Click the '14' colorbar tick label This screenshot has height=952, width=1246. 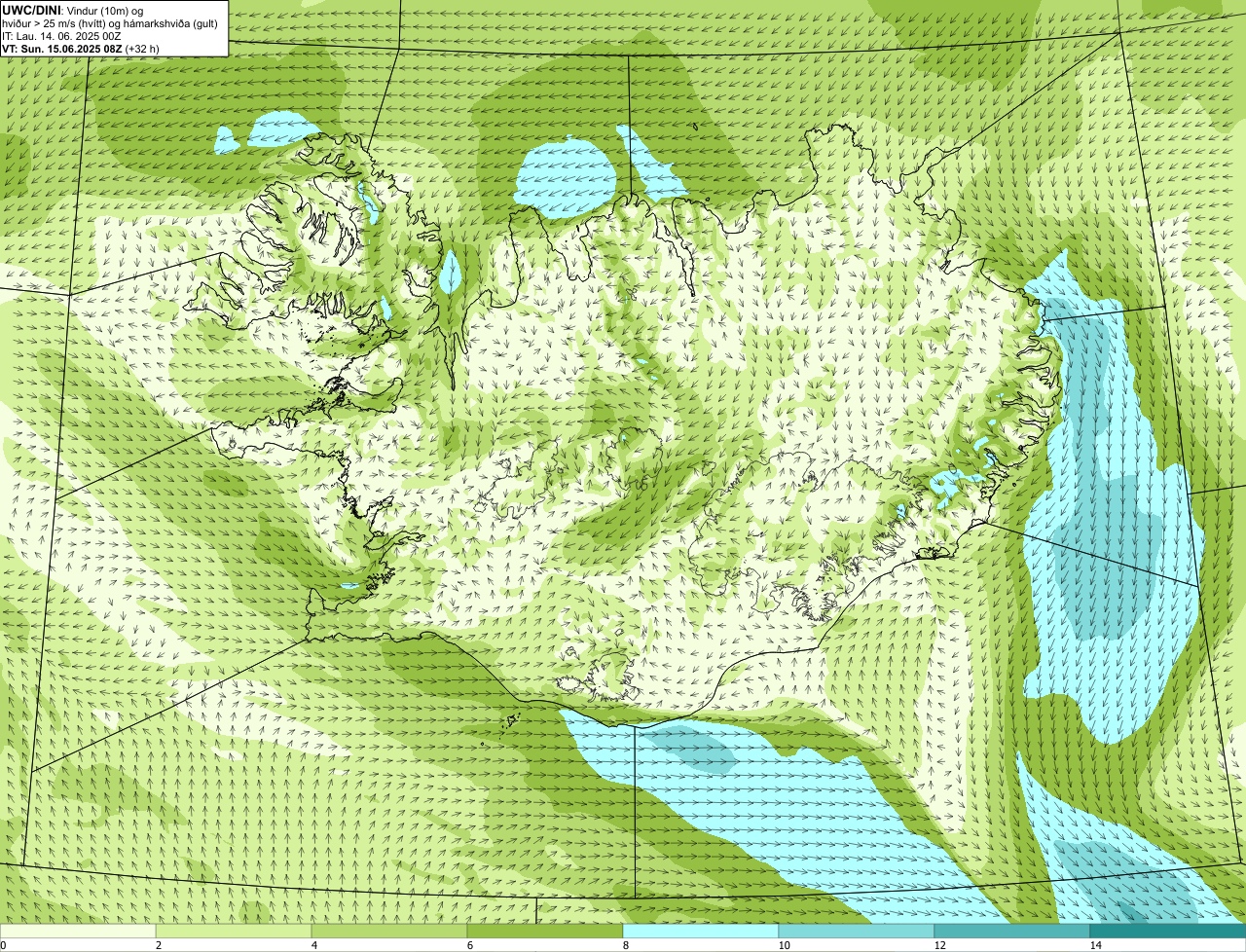coord(1095,945)
